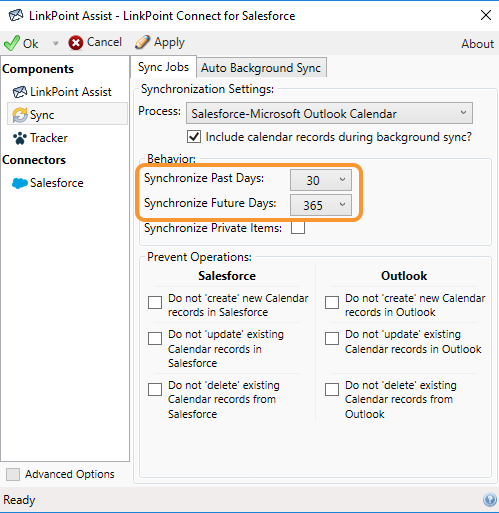Open the About link
This screenshot has height=513, width=499.
(477, 44)
